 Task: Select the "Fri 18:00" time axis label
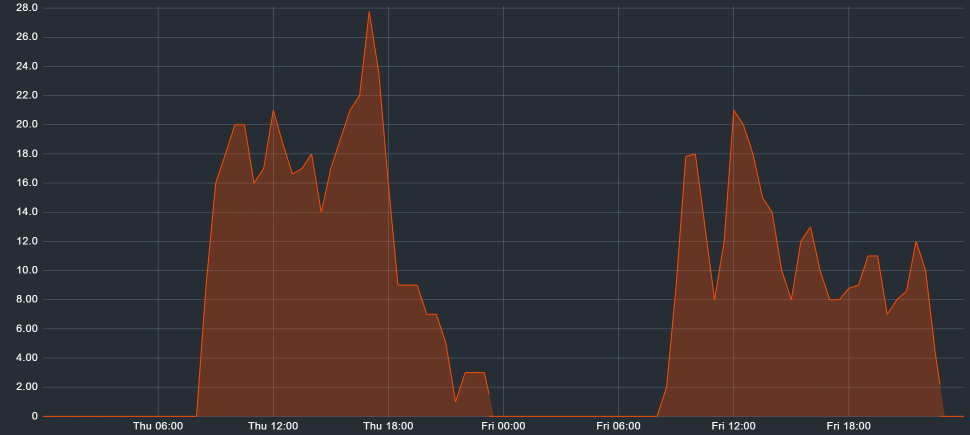[848, 426]
